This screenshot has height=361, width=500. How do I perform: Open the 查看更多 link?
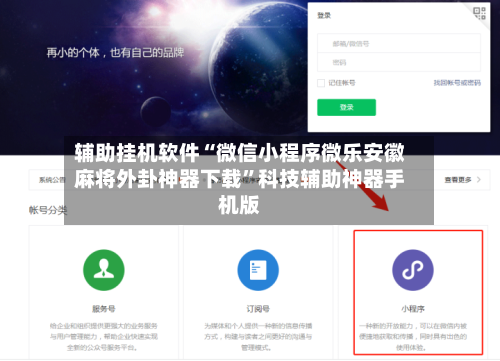click(x=458, y=180)
